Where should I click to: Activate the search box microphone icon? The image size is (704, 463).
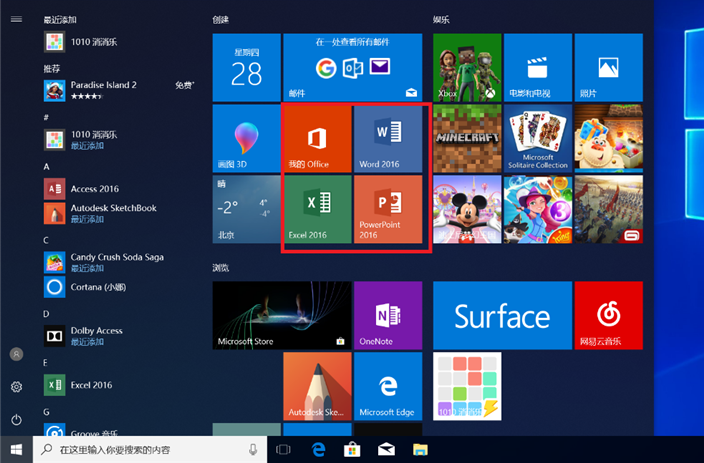(253, 450)
